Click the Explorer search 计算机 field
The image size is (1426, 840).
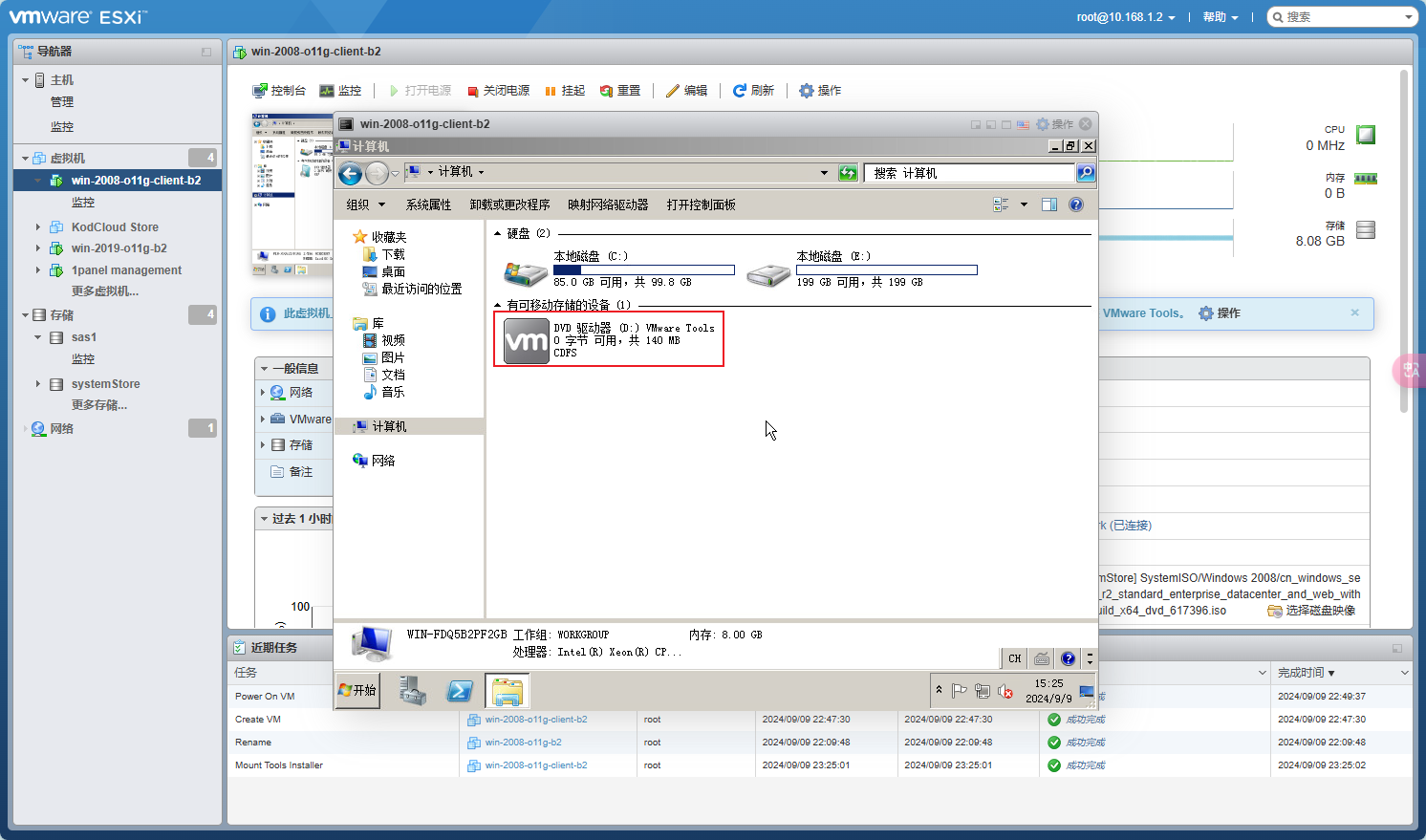tap(969, 173)
